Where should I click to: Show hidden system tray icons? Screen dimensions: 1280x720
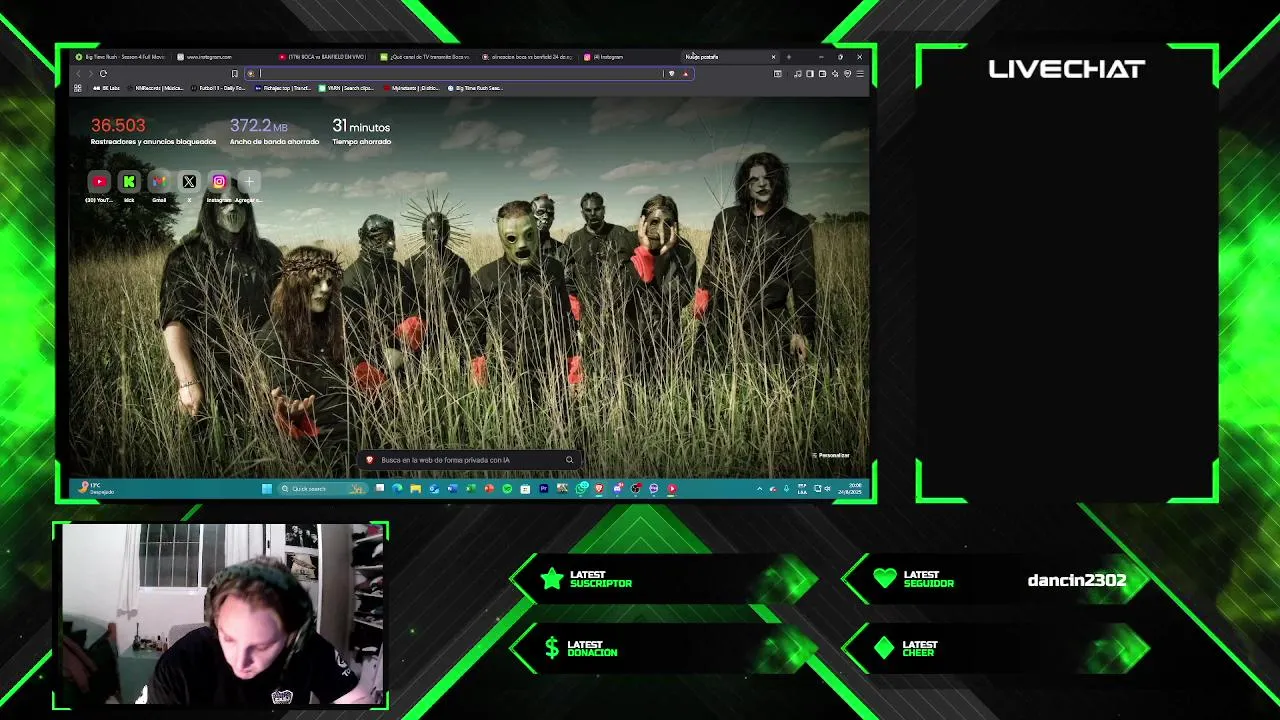760,489
